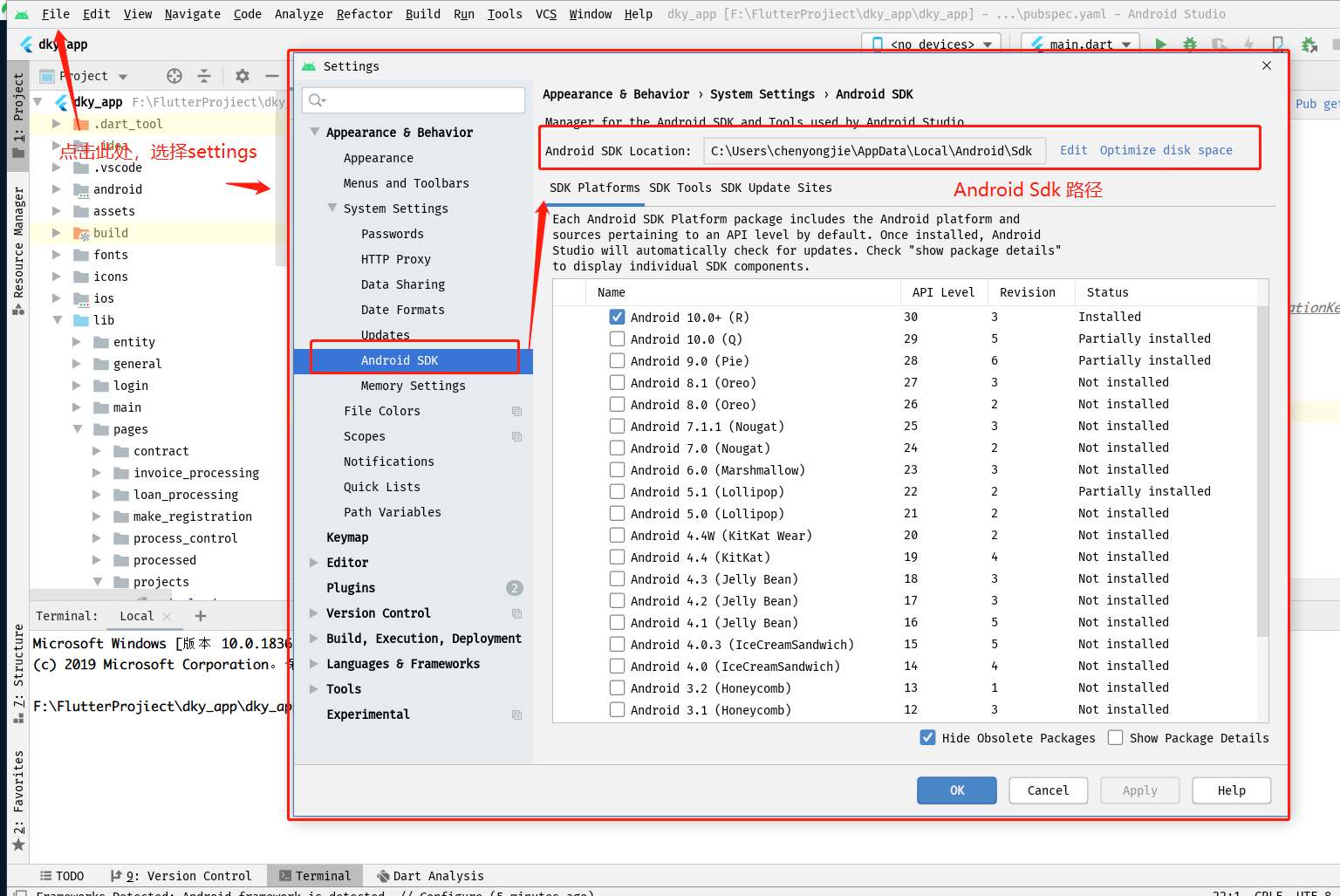Check Android 6.0 (Marshmallow) platform
Viewport: 1340px width, 896px height.
[617, 469]
